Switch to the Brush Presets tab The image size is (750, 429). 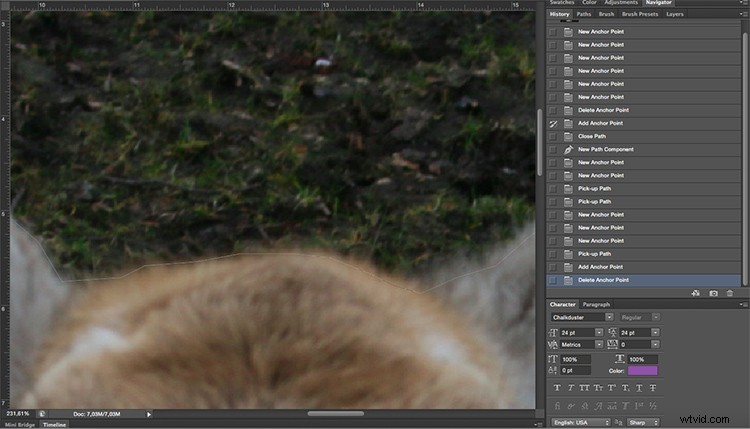(x=640, y=14)
